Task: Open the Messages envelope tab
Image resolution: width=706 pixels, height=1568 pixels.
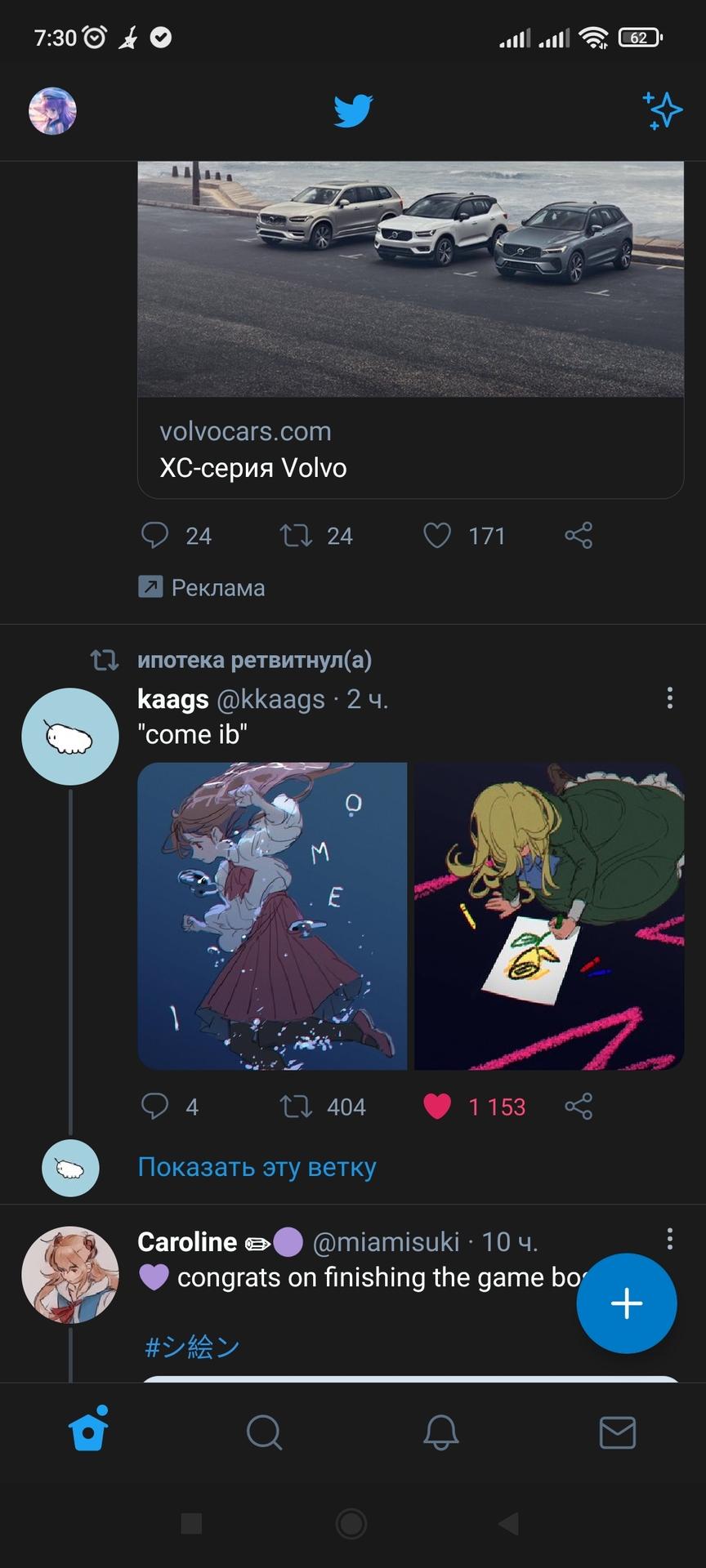Action: click(x=618, y=1432)
